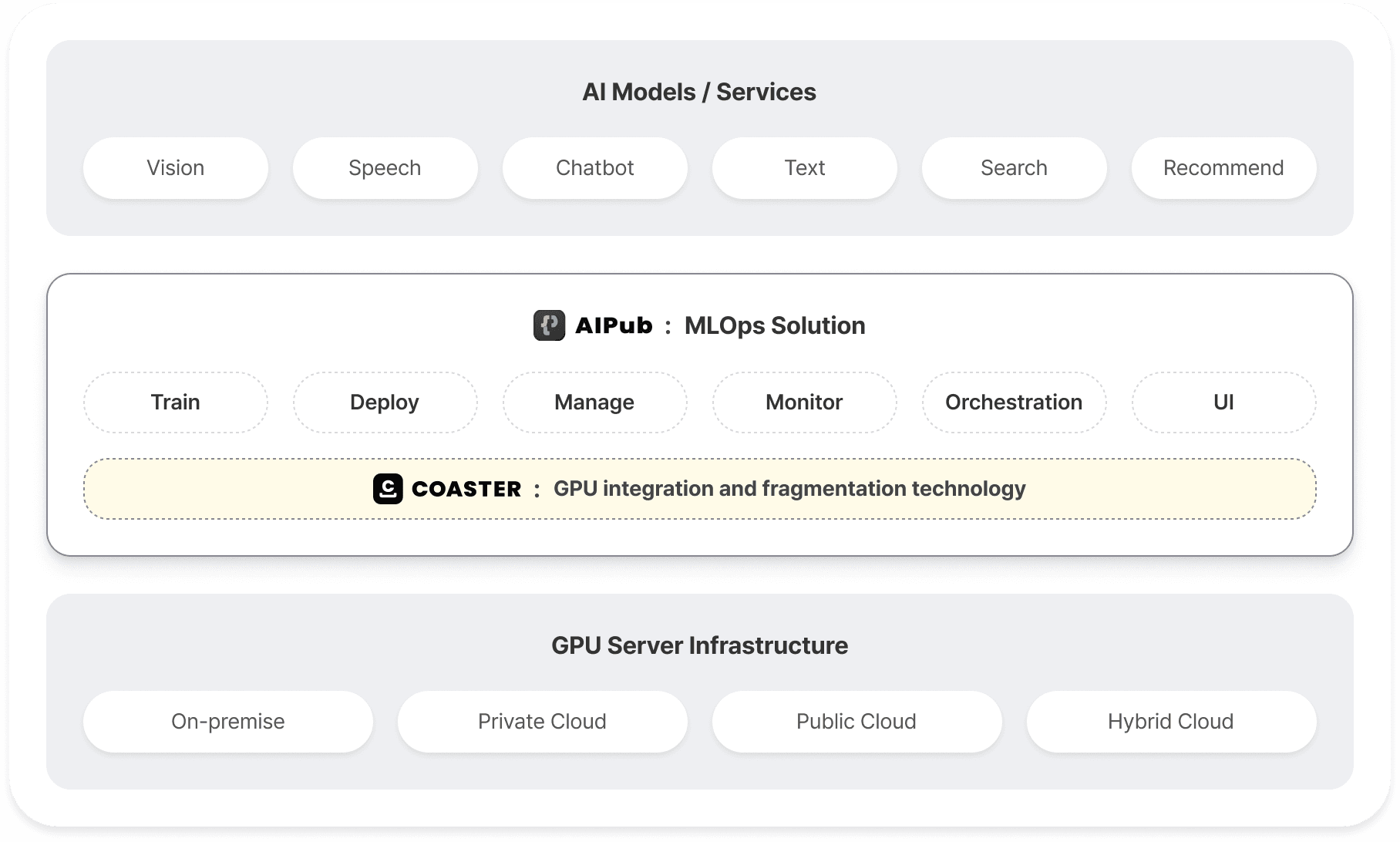Select the Speech service pill
The image size is (1400, 842).
coord(385,168)
